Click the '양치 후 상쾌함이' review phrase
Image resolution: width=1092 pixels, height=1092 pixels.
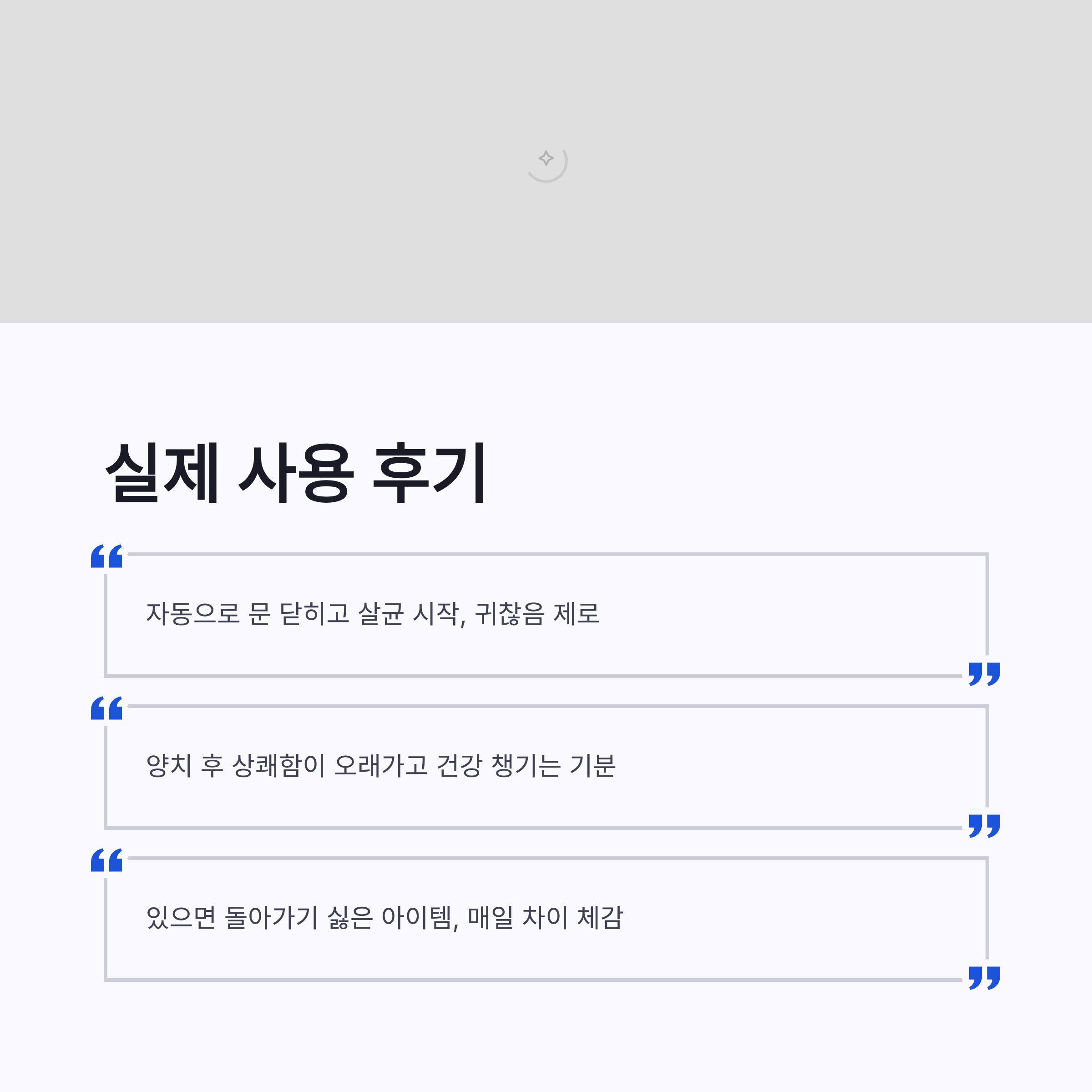(235, 766)
